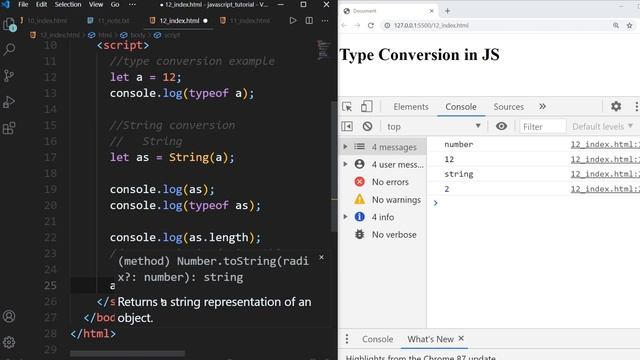
Task: Create a live expression with the eye icon
Action: 501,126
